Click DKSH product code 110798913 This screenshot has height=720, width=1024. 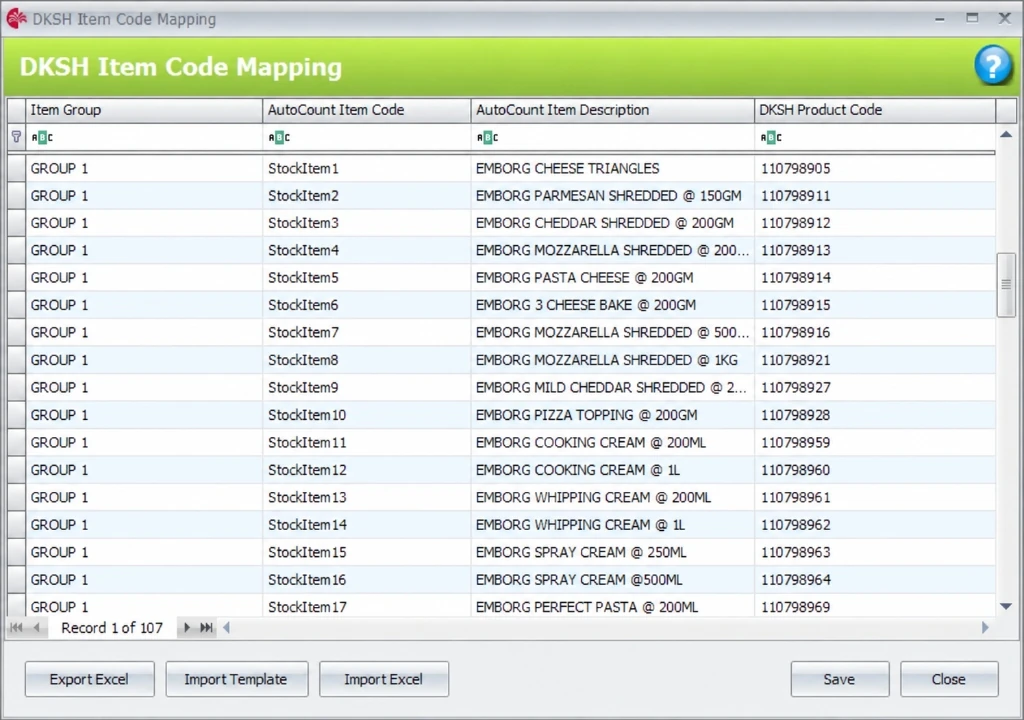(x=875, y=250)
